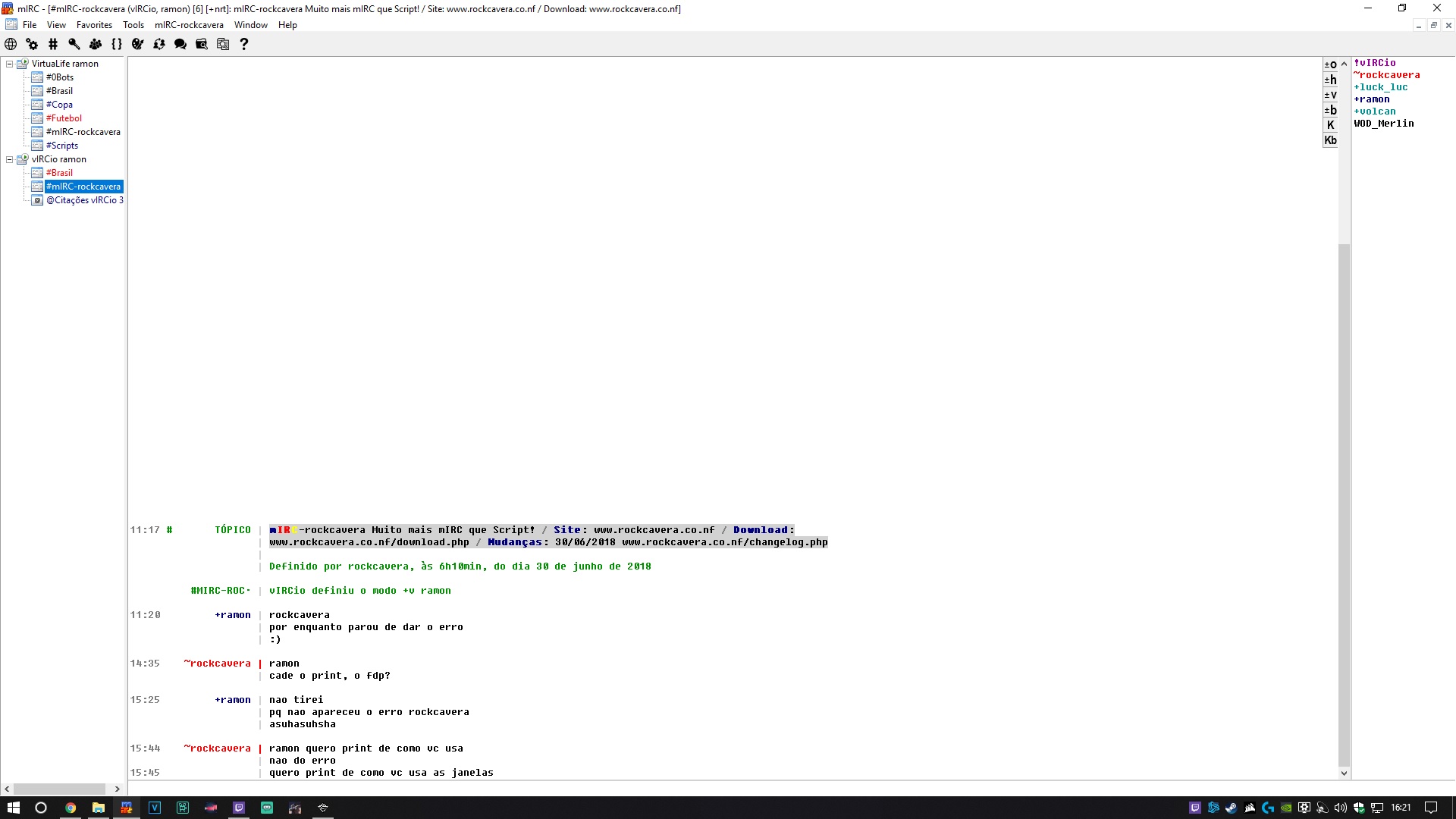Screen dimensions: 1456x819
Task: Click the NVIDIA tray icon
Action: coord(1286,808)
